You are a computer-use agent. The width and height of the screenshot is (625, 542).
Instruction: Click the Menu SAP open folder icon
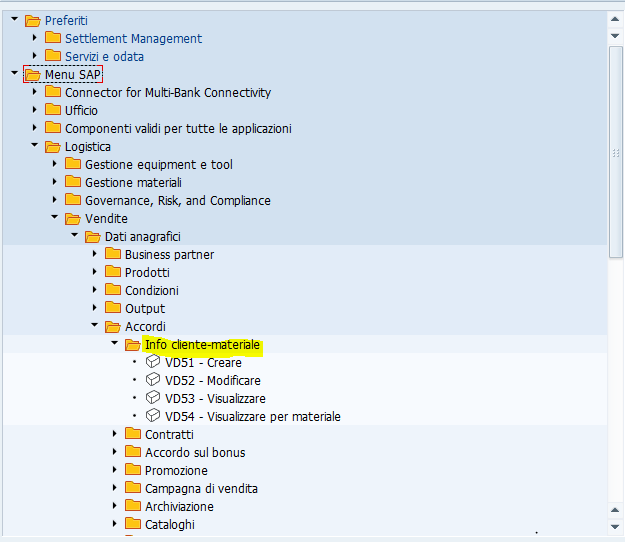(x=33, y=75)
